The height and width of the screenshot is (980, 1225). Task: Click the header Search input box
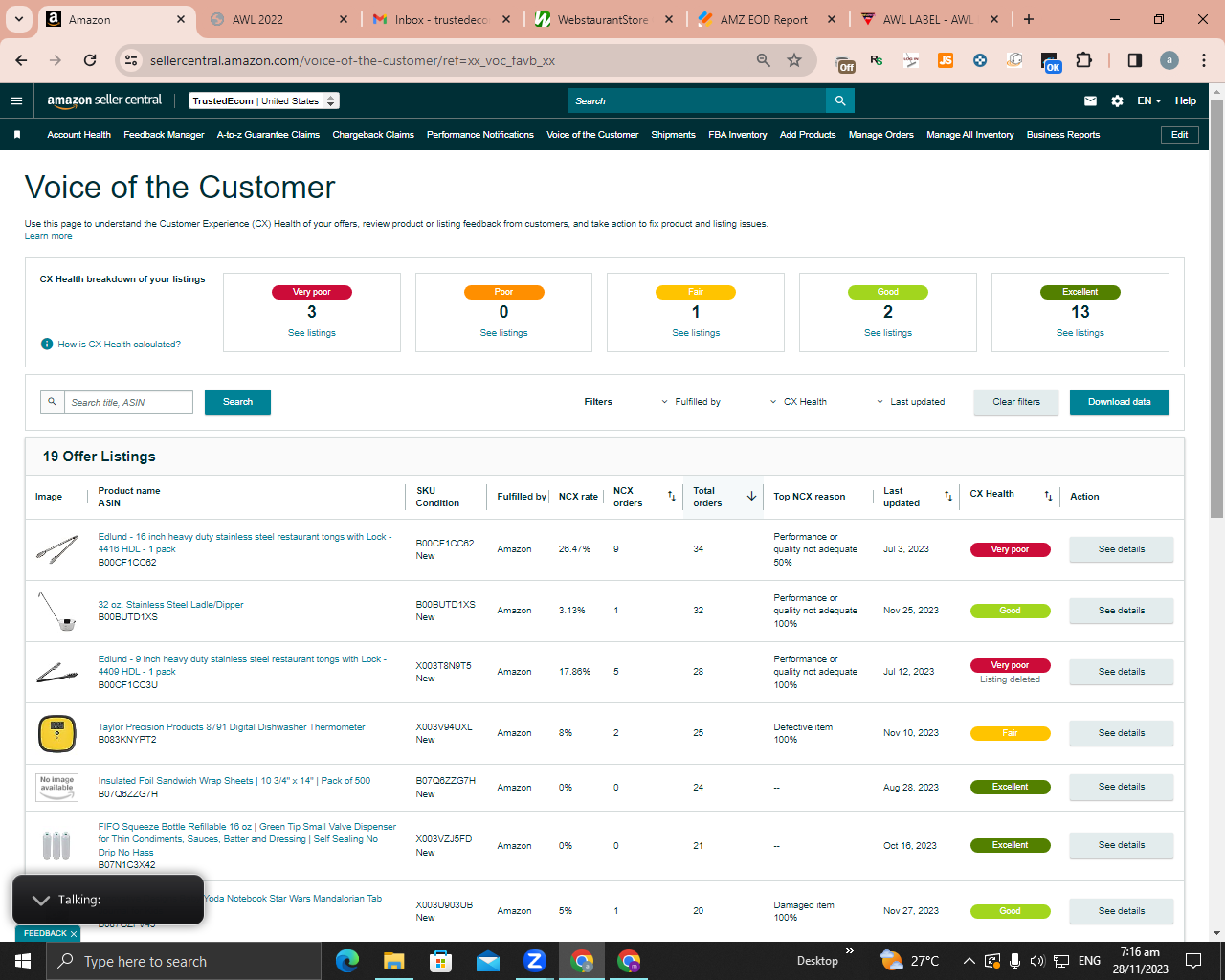tap(697, 100)
